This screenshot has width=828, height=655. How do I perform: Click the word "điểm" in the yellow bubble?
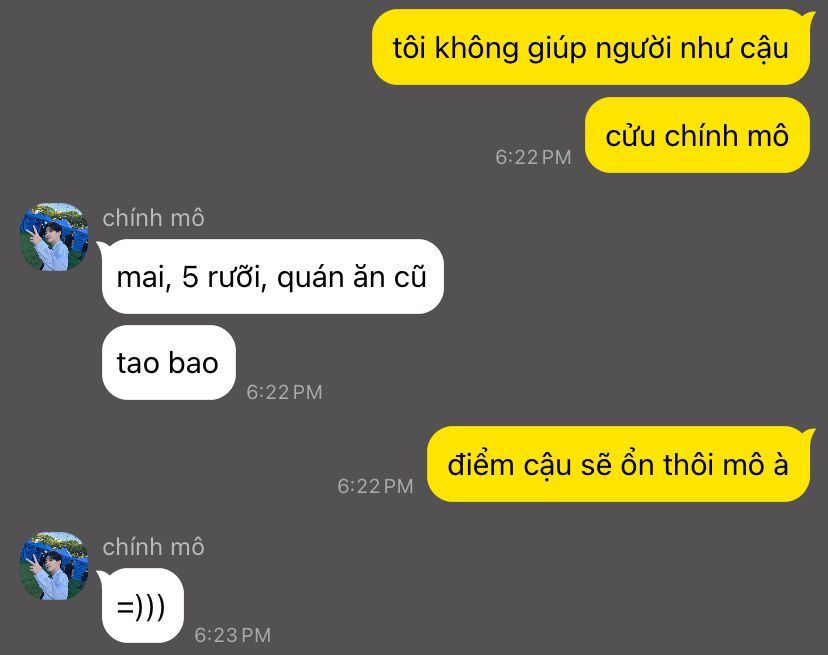[480, 464]
